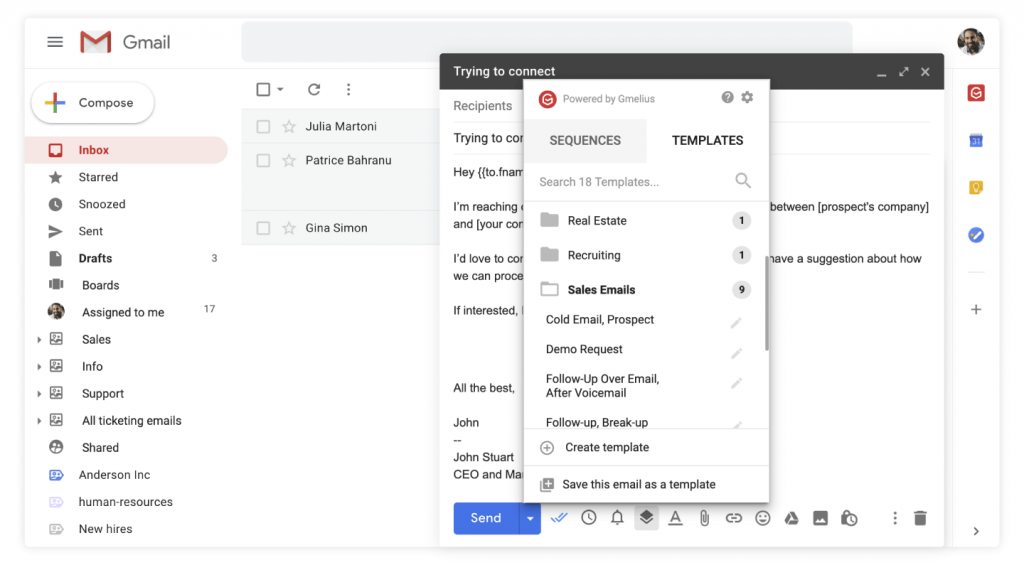This screenshot has height=565, width=1024.
Task: Toggle the select all checkbox
Action: 263,89
